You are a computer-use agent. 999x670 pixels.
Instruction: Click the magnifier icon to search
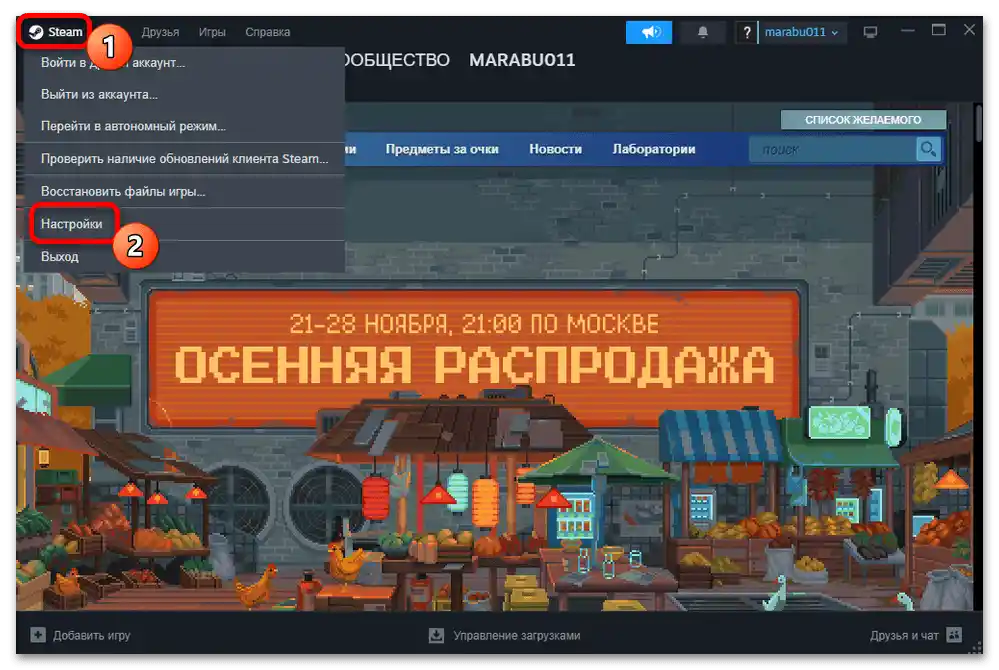[927, 148]
